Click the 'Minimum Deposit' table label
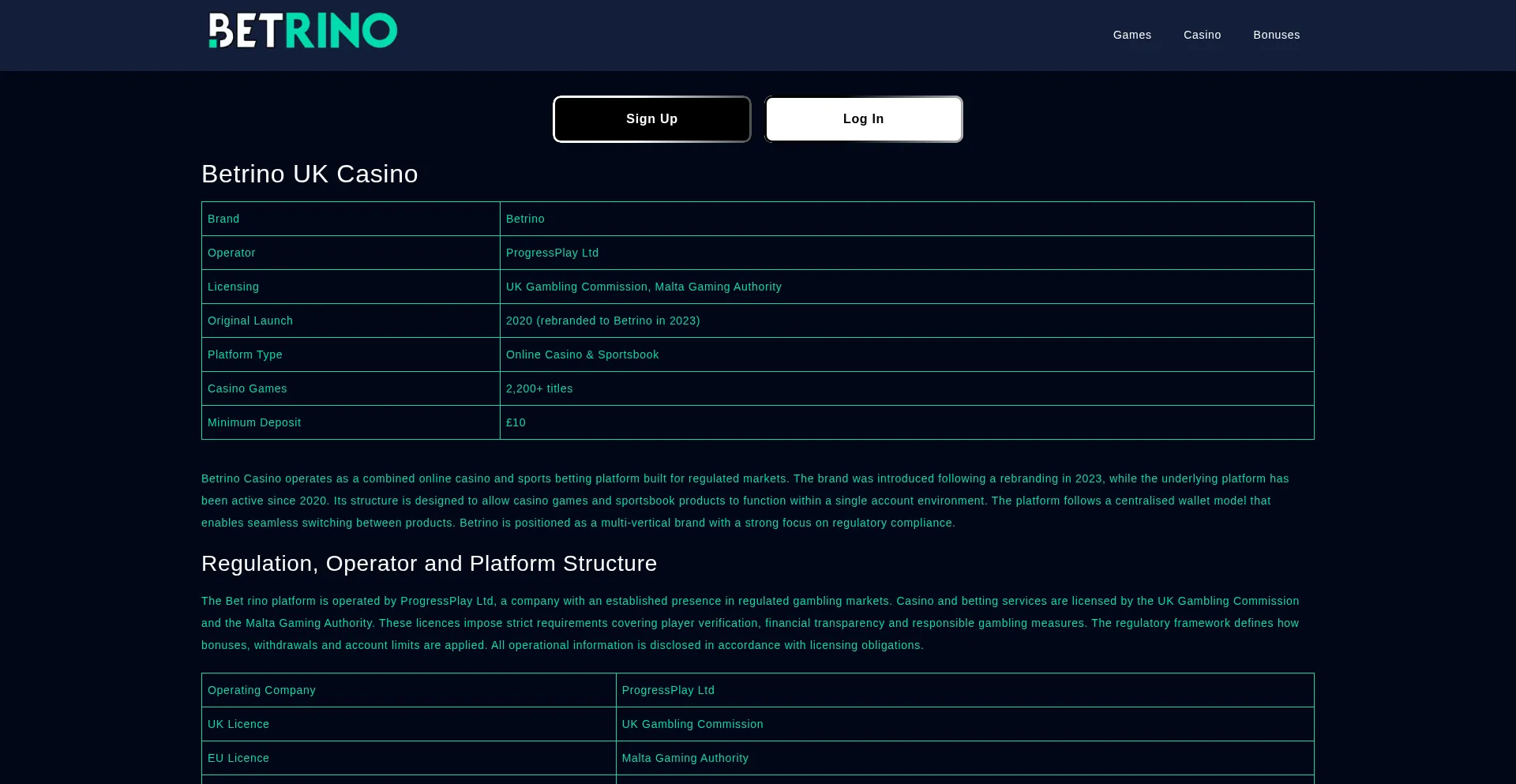This screenshot has width=1516, height=784. (254, 422)
